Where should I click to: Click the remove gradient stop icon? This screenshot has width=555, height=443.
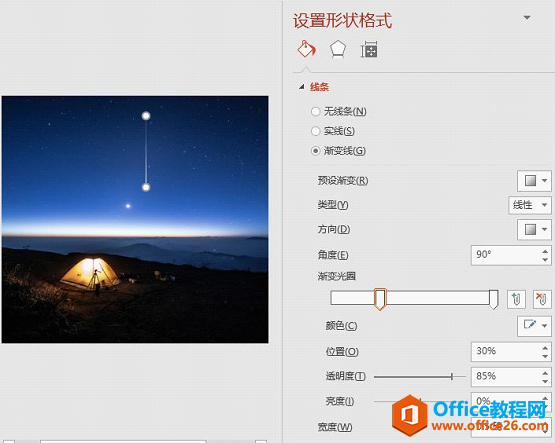tap(542, 299)
